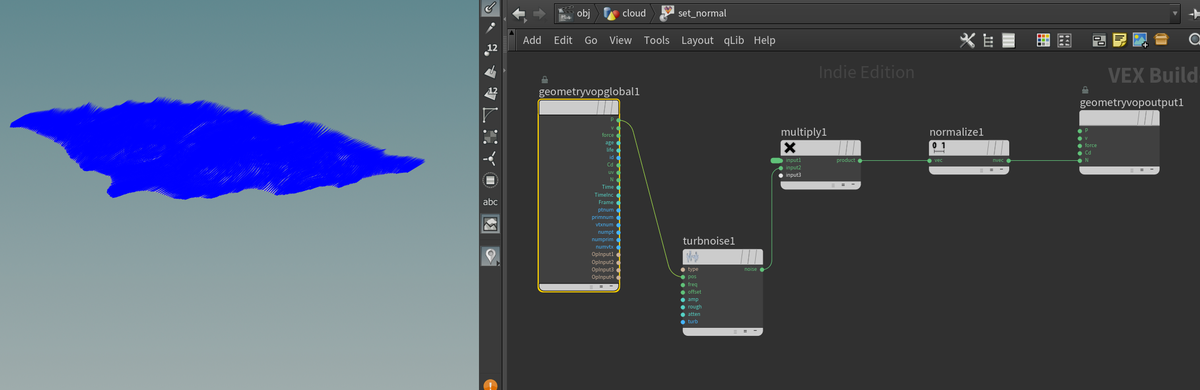Switch to tree view icon

point(988,40)
